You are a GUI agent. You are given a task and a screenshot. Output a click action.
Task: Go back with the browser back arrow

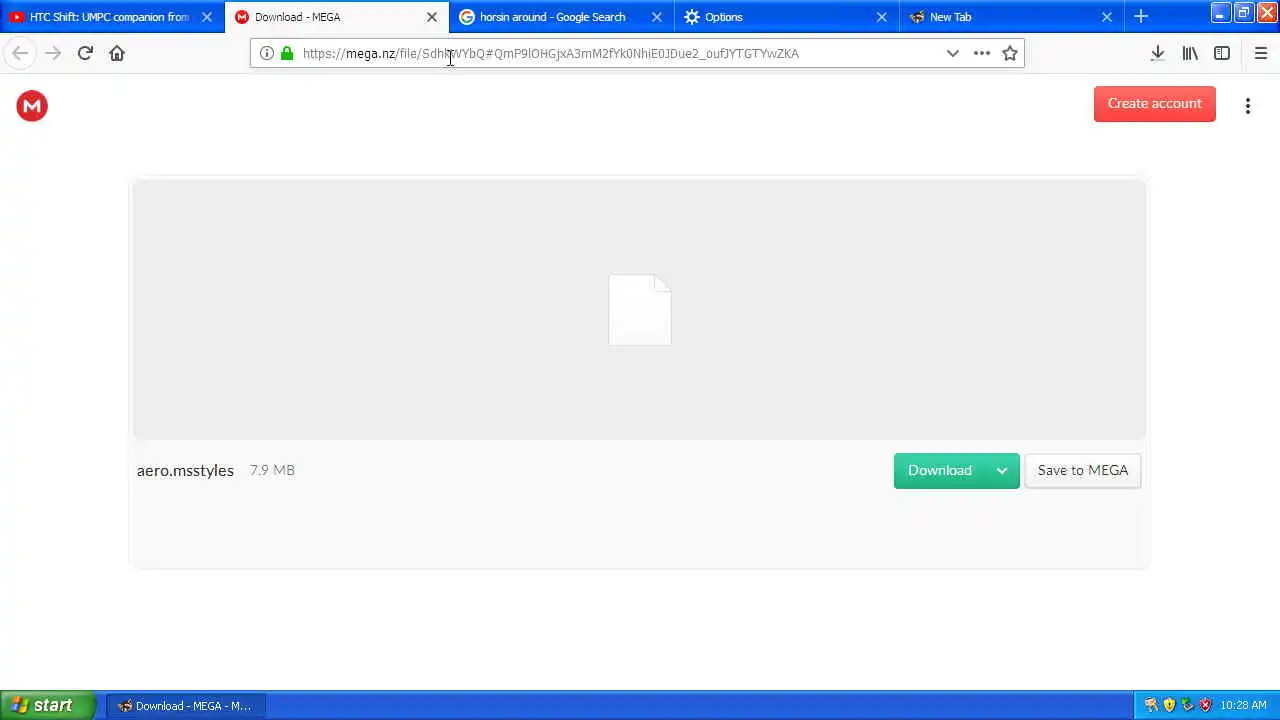(x=20, y=53)
